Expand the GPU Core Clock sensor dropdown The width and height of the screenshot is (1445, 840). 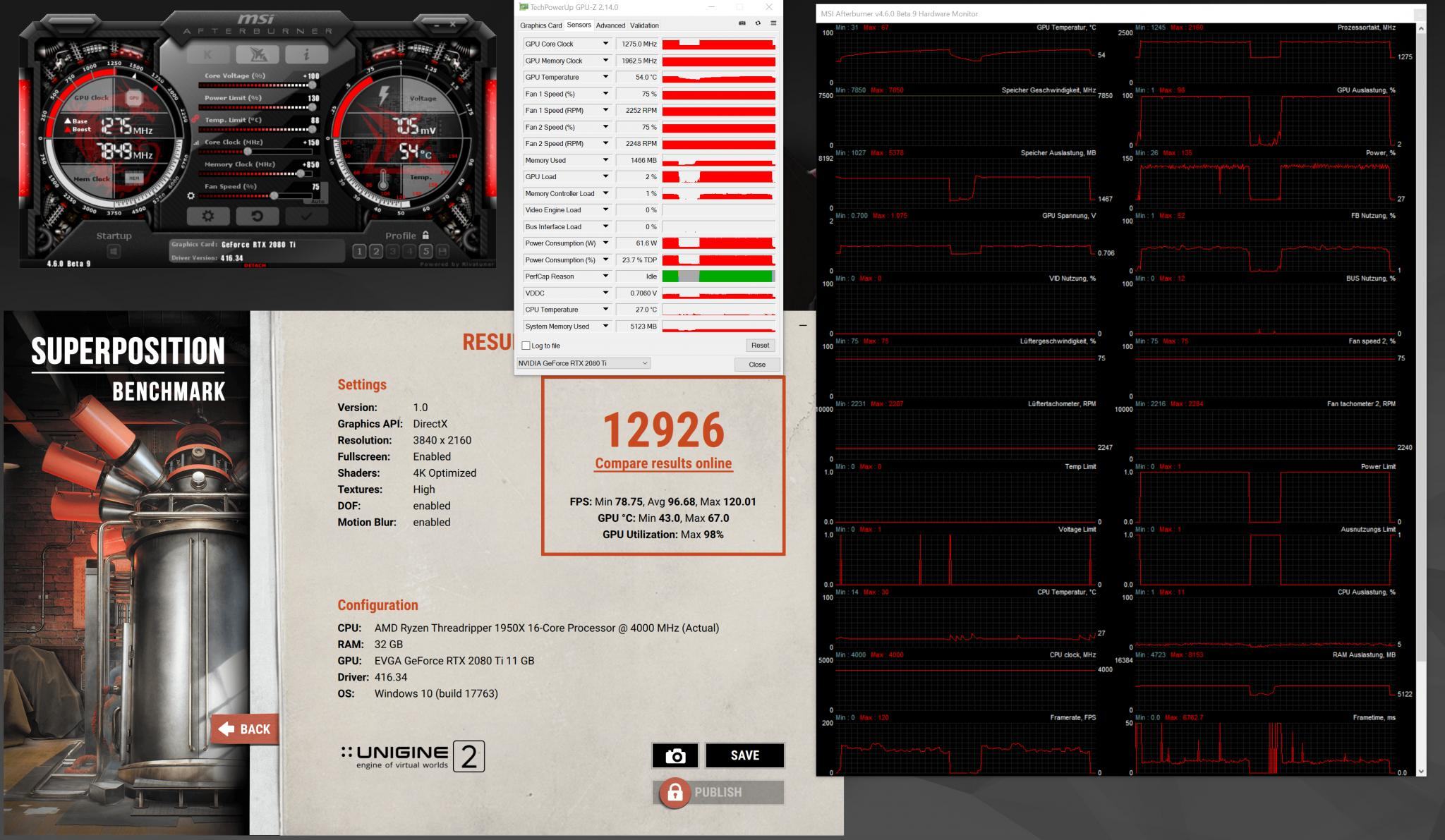(605, 44)
